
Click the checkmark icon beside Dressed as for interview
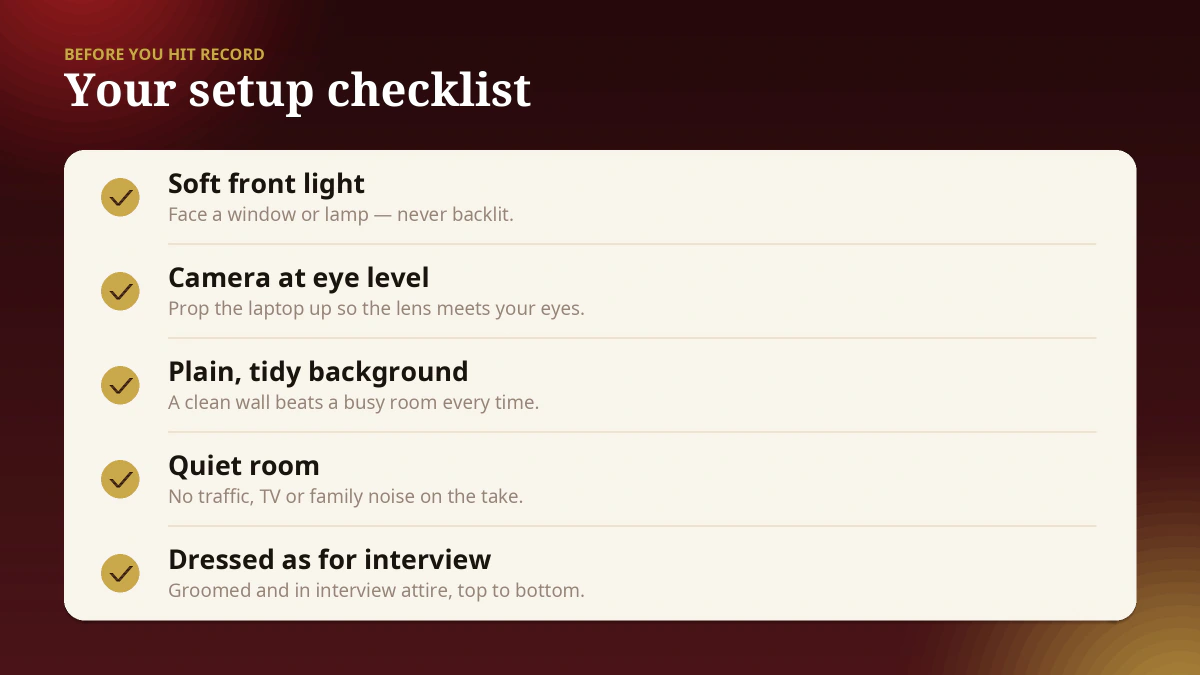coord(120,573)
